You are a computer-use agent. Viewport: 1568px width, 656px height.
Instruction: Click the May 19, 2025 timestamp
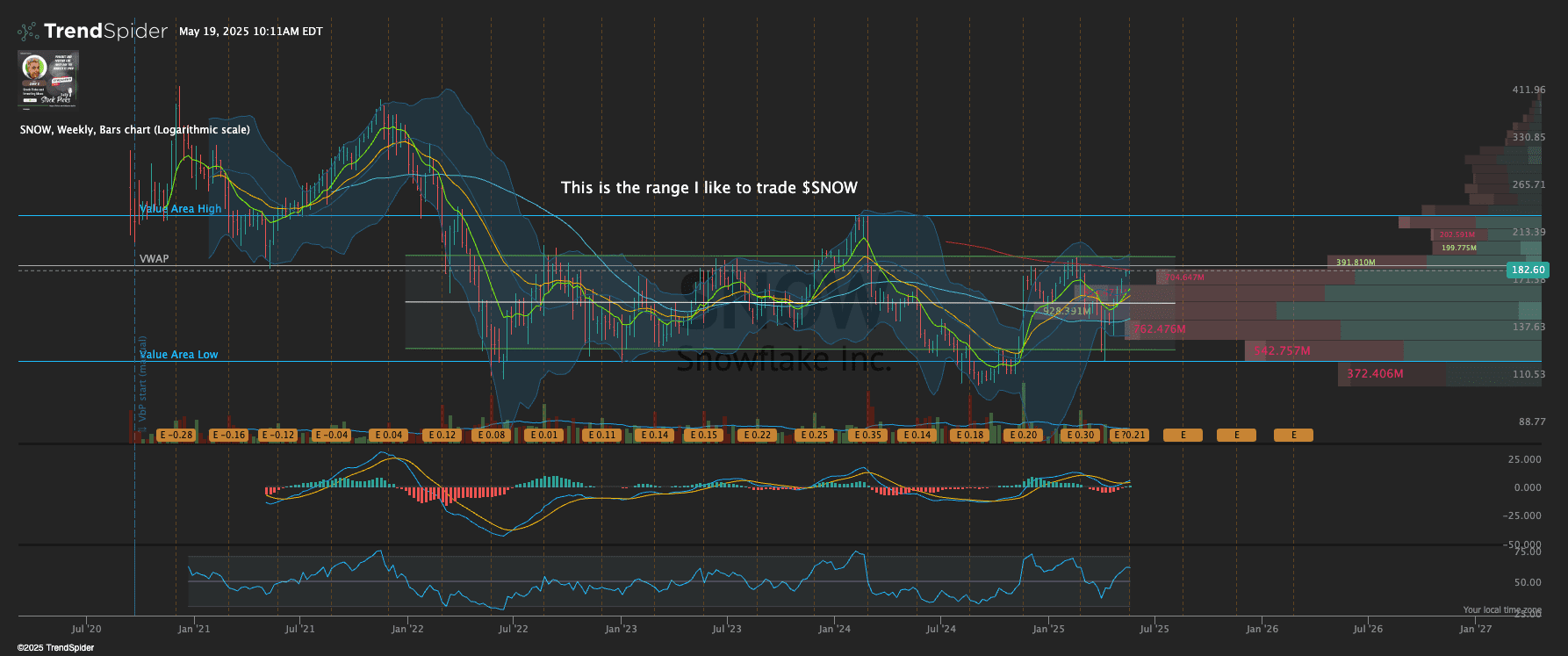click(x=251, y=32)
